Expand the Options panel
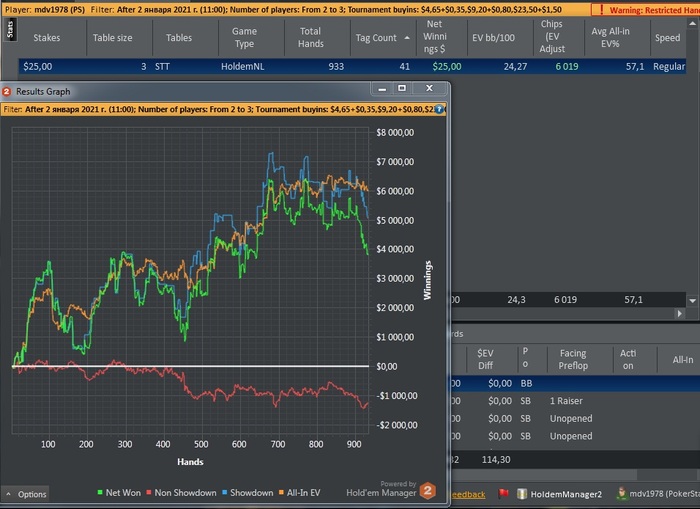 click(25, 494)
